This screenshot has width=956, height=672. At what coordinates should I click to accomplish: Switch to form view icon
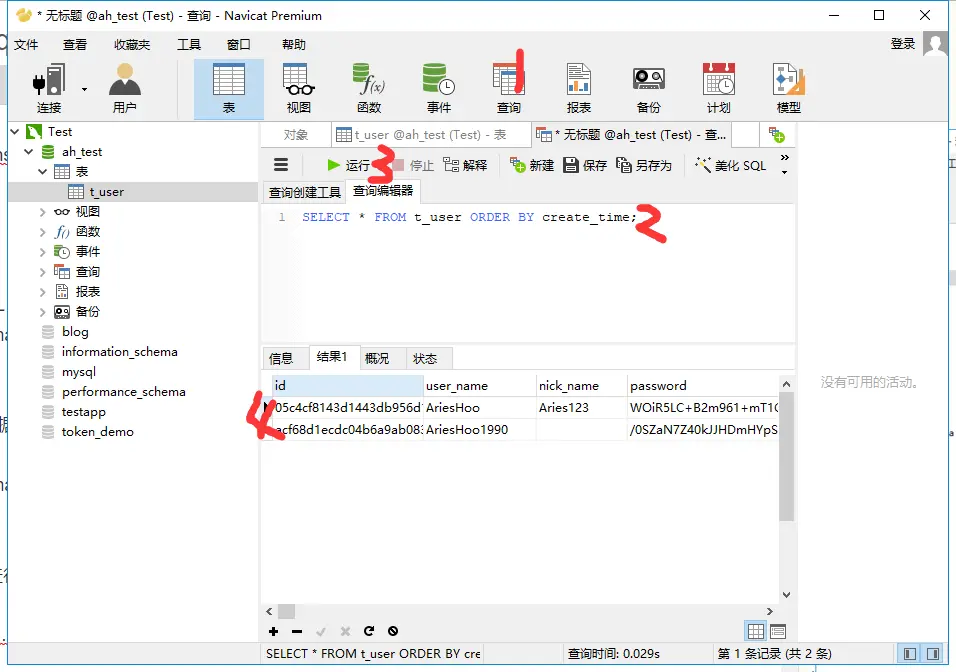[x=778, y=631]
